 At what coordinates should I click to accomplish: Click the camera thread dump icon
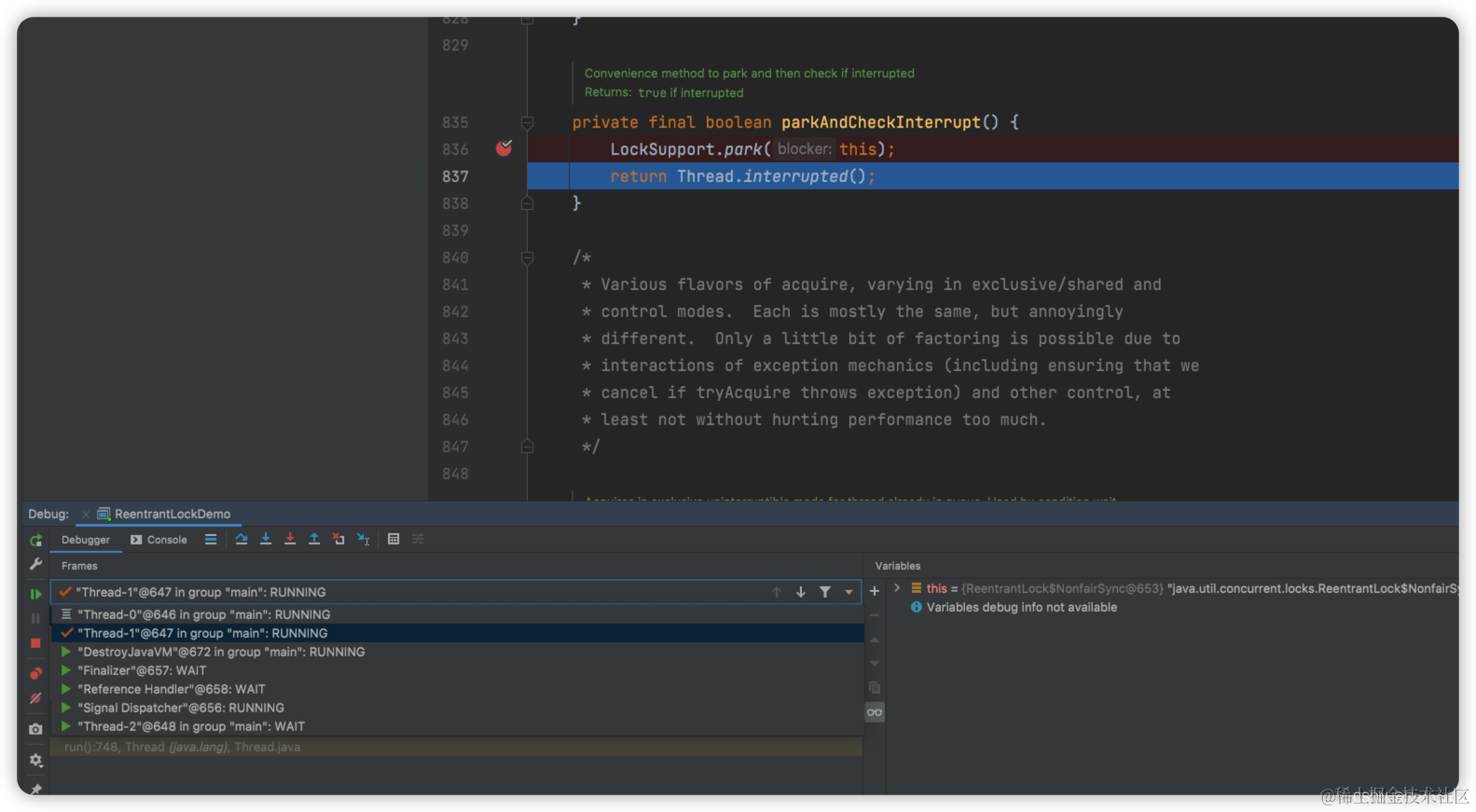point(35,729)
